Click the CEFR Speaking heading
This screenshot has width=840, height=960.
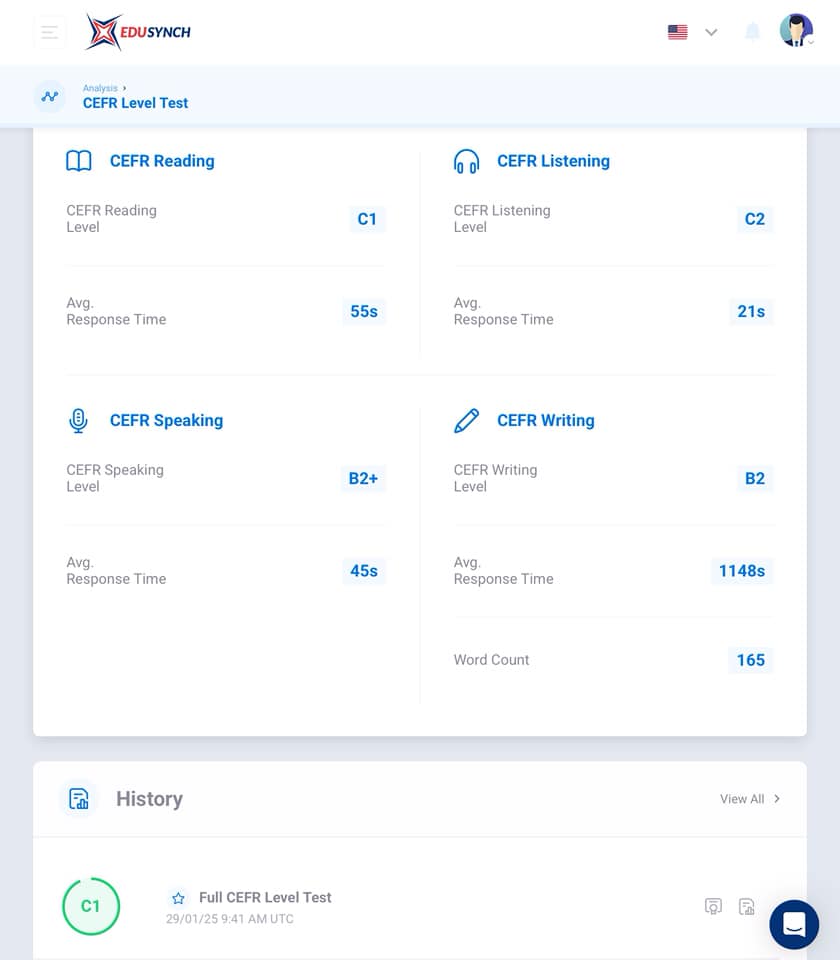(167, 421)
